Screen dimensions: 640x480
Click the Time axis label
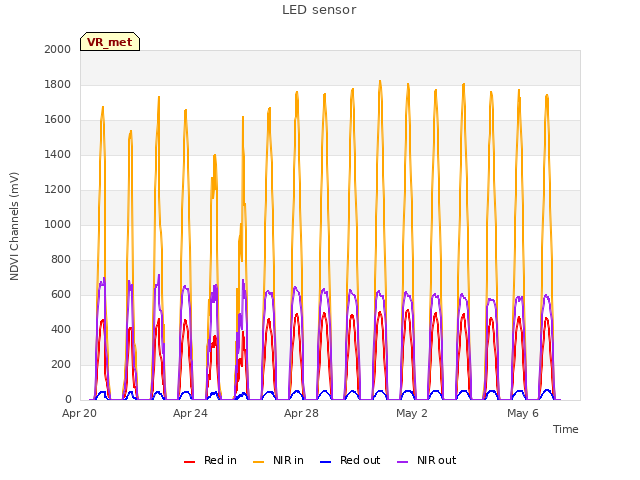pos(565,429)
